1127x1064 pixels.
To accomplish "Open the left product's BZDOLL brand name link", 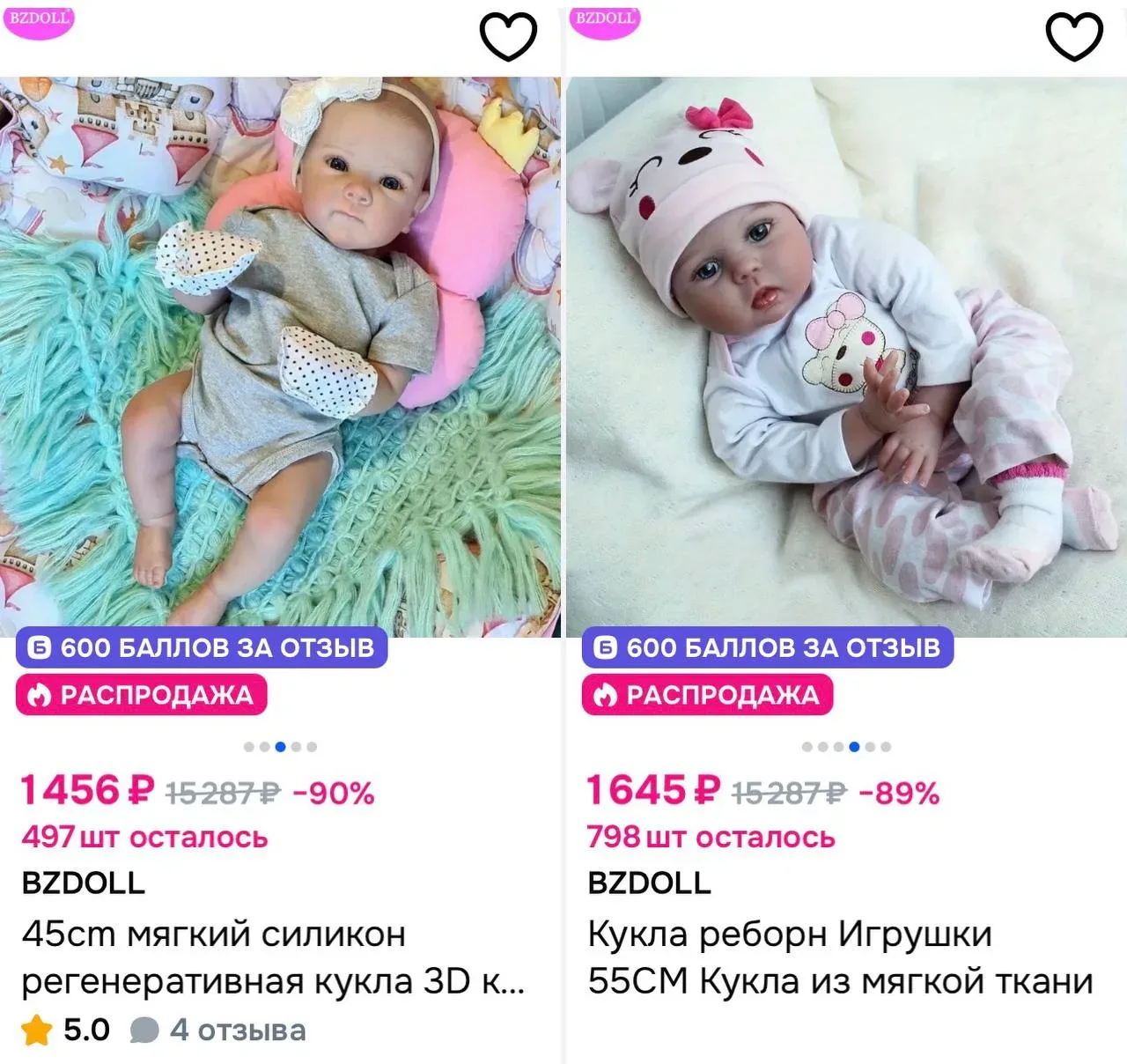I will (x=84, y=883).
